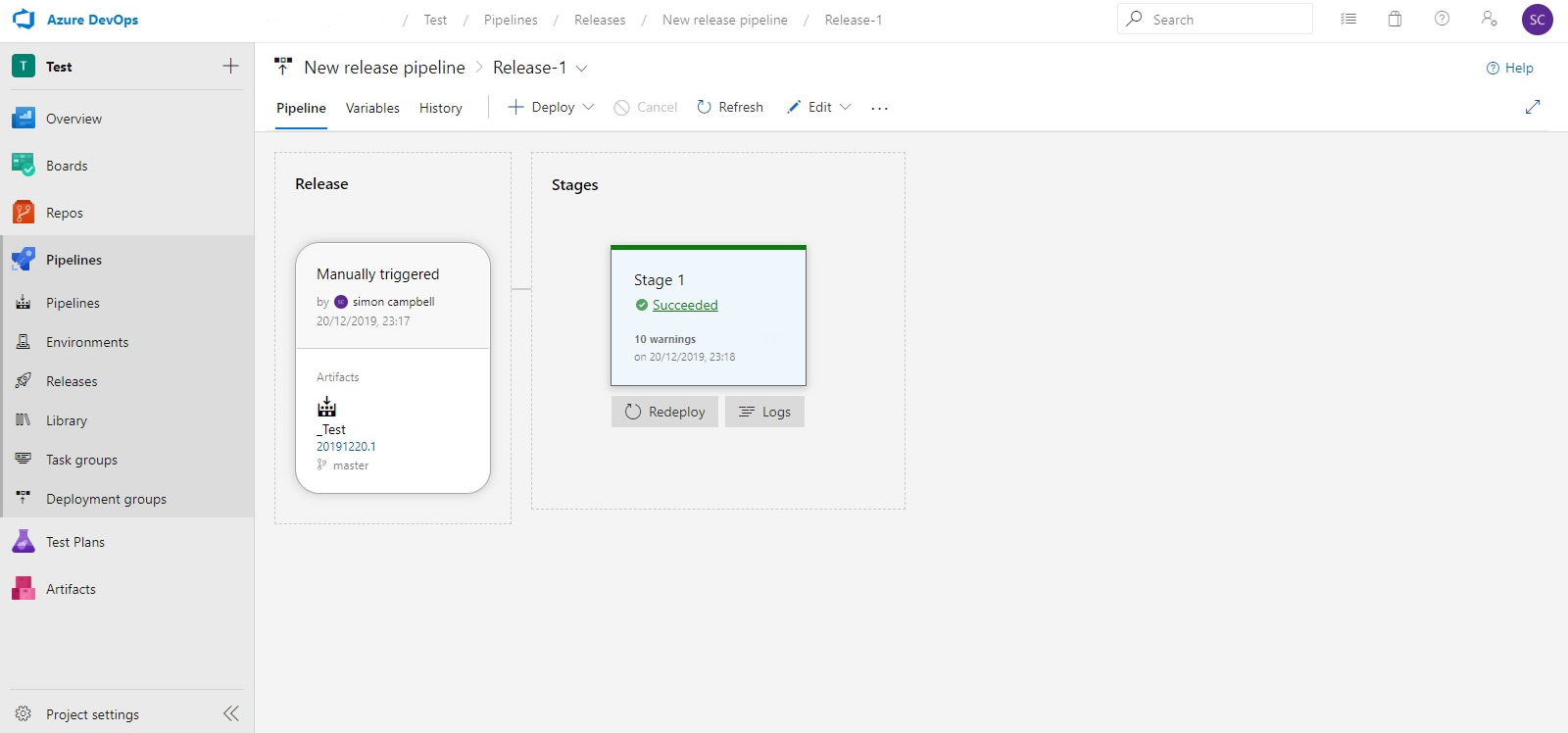Open the Boards hub icon
The image size is (1568, 733).
(x=24, y=166)
